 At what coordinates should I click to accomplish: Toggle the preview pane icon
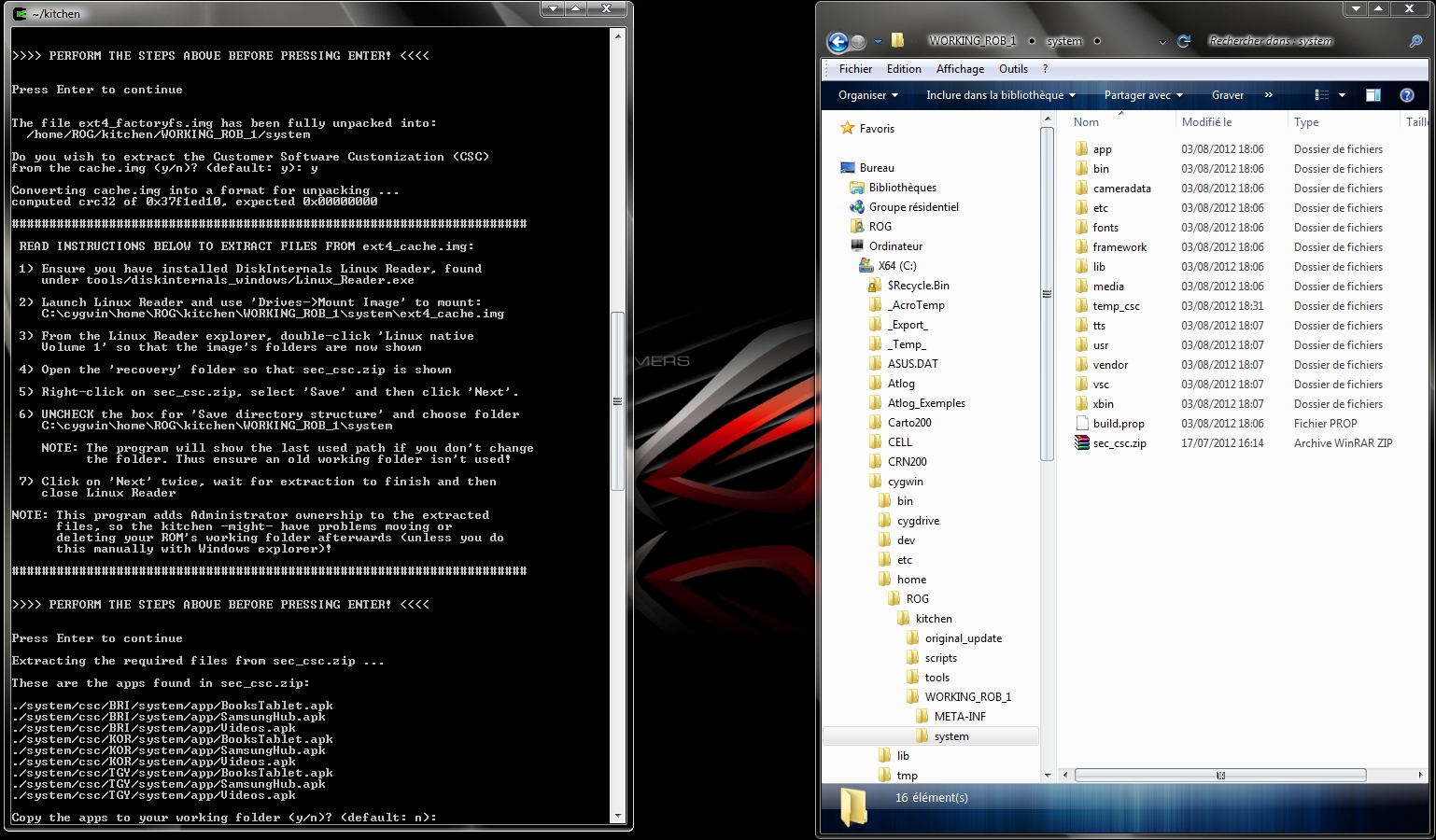pos(1373,95)
